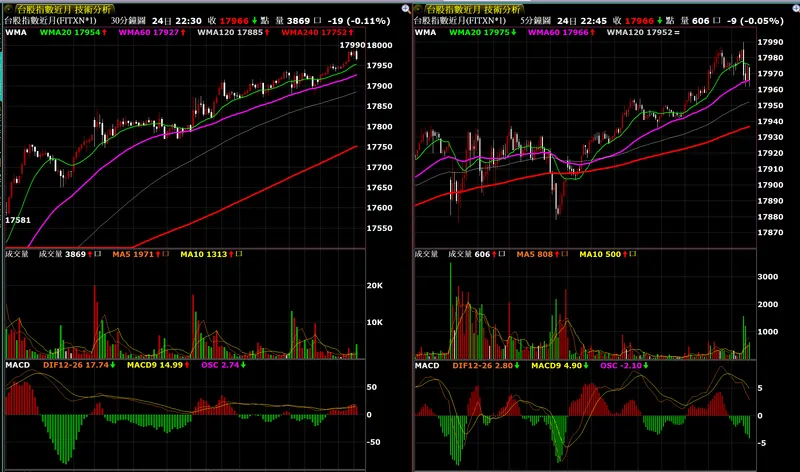Click the round icon beside the right 技術分析 tab
The width and height of the screenshot is (800, 472).
(x=418, y=9)
